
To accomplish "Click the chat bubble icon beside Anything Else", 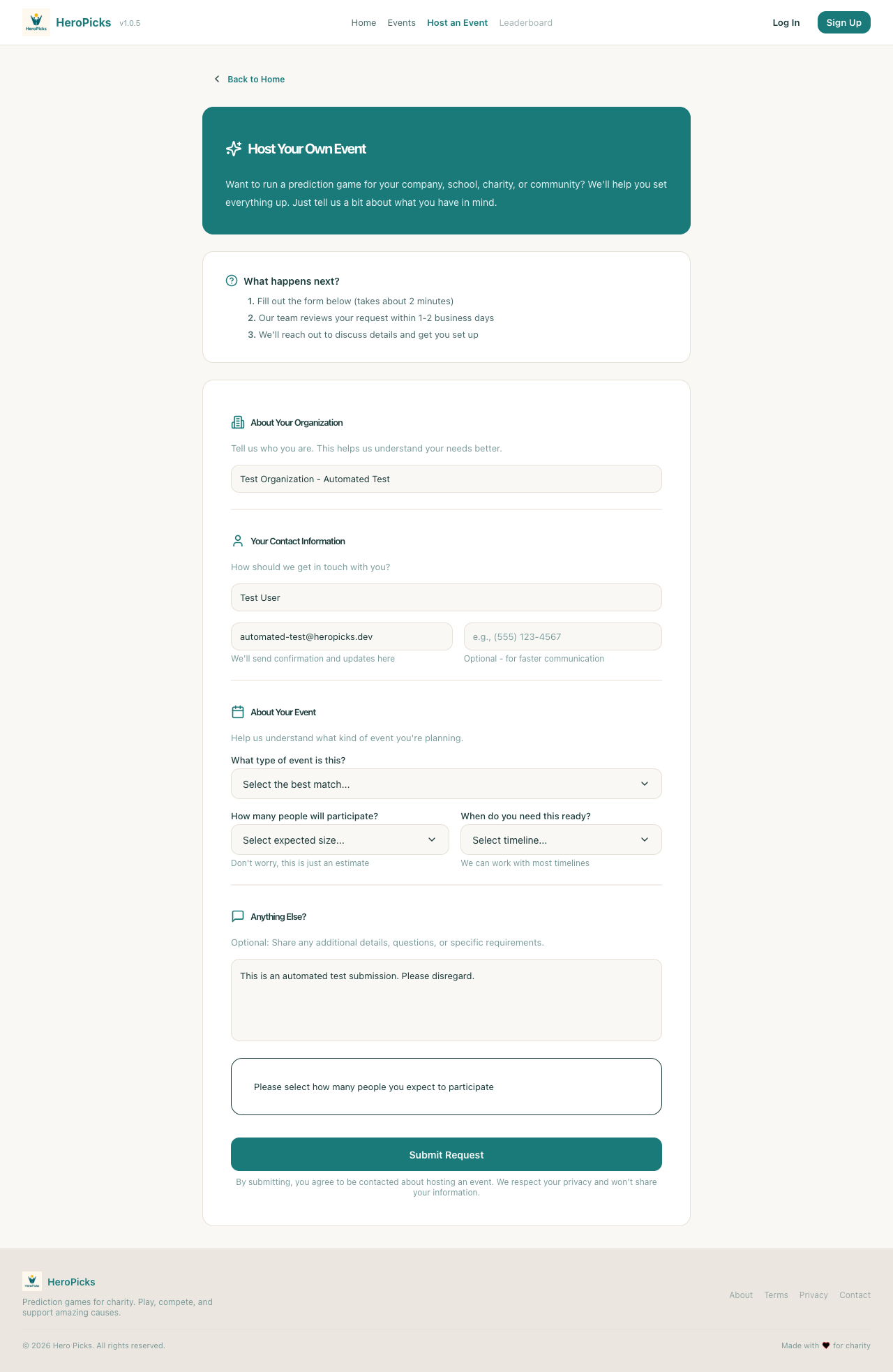I will 238,916.
